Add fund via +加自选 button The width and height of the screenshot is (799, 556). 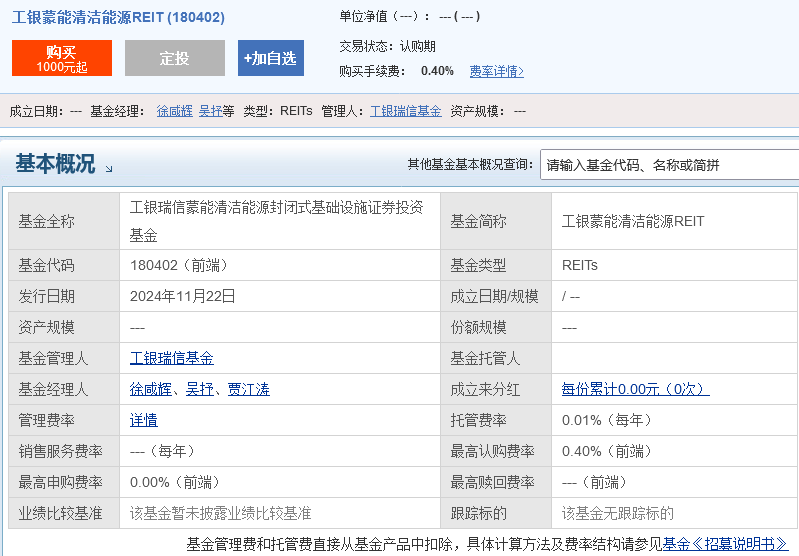coord(271,58)
